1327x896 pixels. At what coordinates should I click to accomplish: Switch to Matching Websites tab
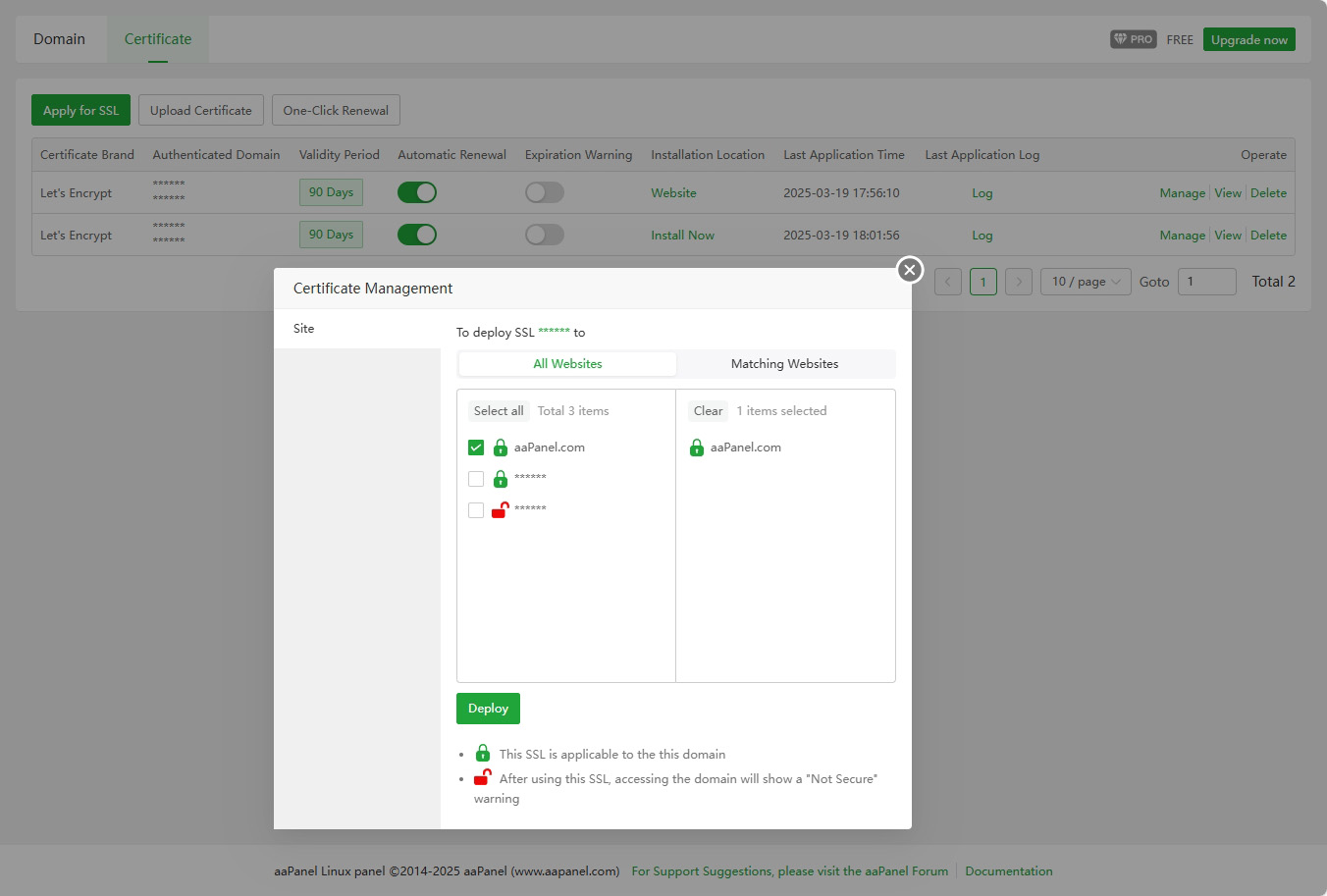(784, 364)
